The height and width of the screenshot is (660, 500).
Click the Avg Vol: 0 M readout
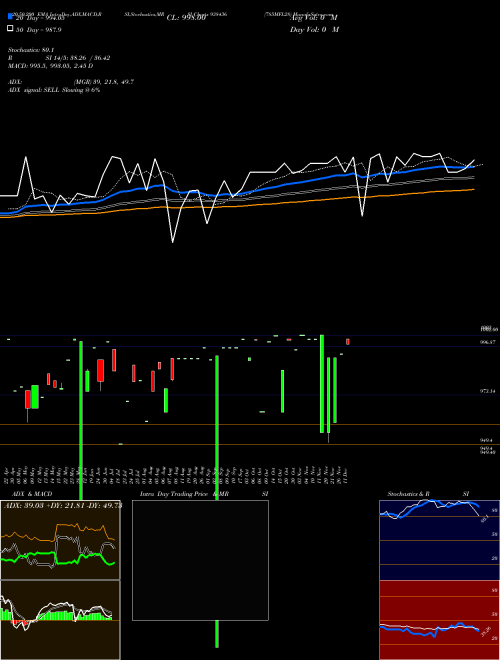point(314,18)
